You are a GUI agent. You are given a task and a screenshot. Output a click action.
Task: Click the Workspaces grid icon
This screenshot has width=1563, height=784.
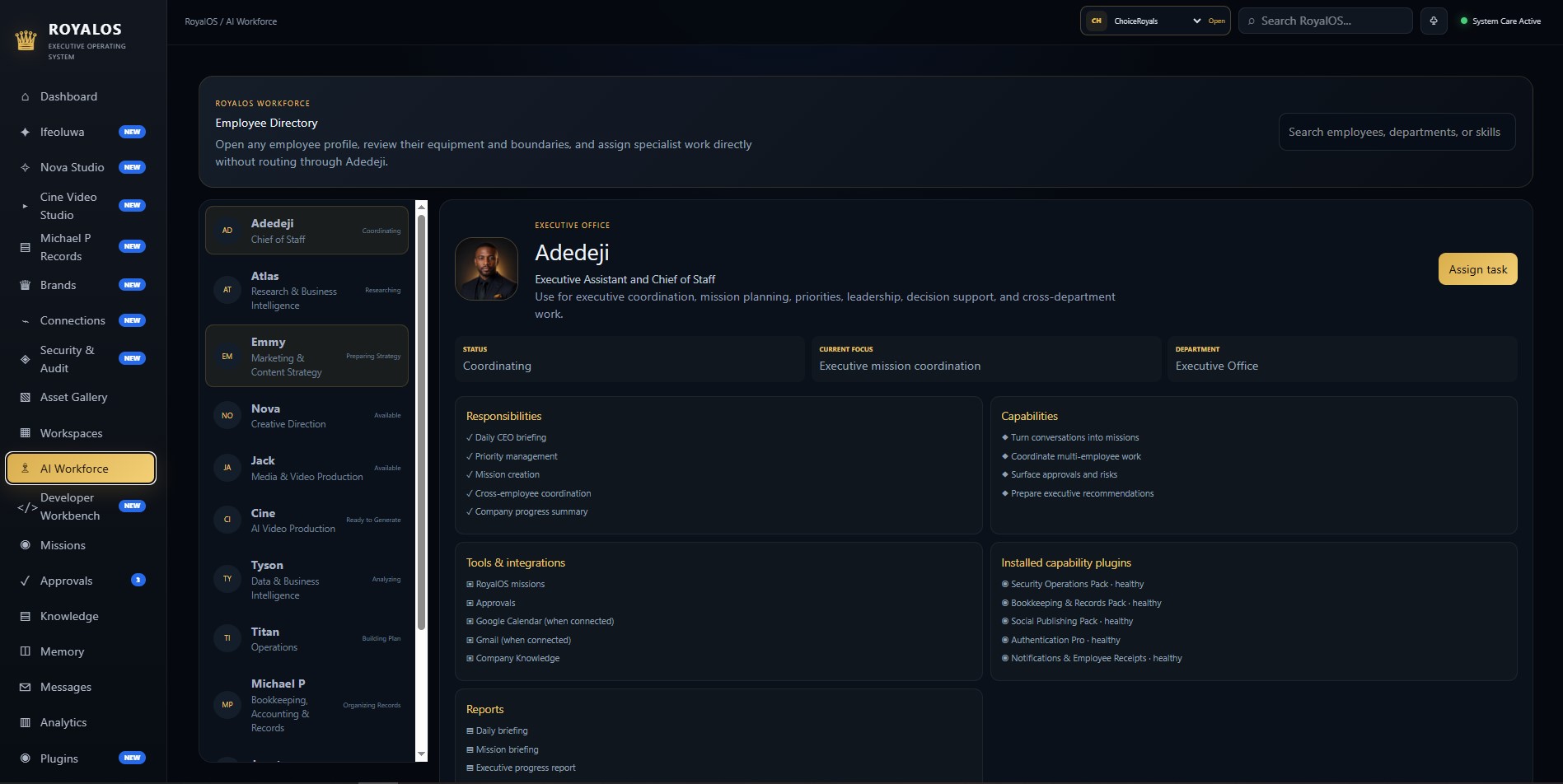click(25, 433)
